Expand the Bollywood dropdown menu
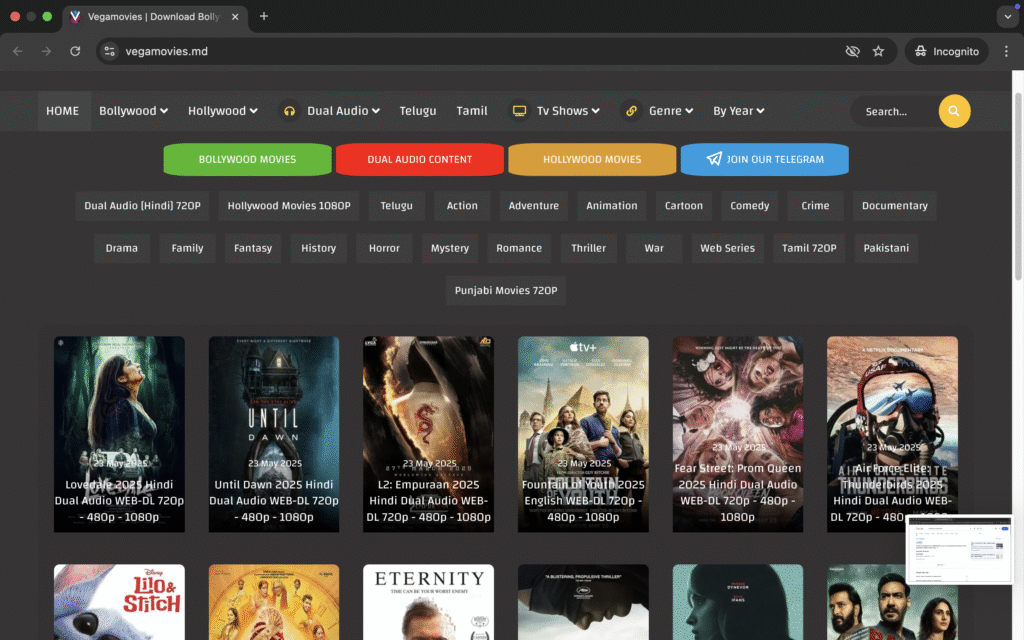The height and width of the screenshot is (640, 1024). coord(133,111)
